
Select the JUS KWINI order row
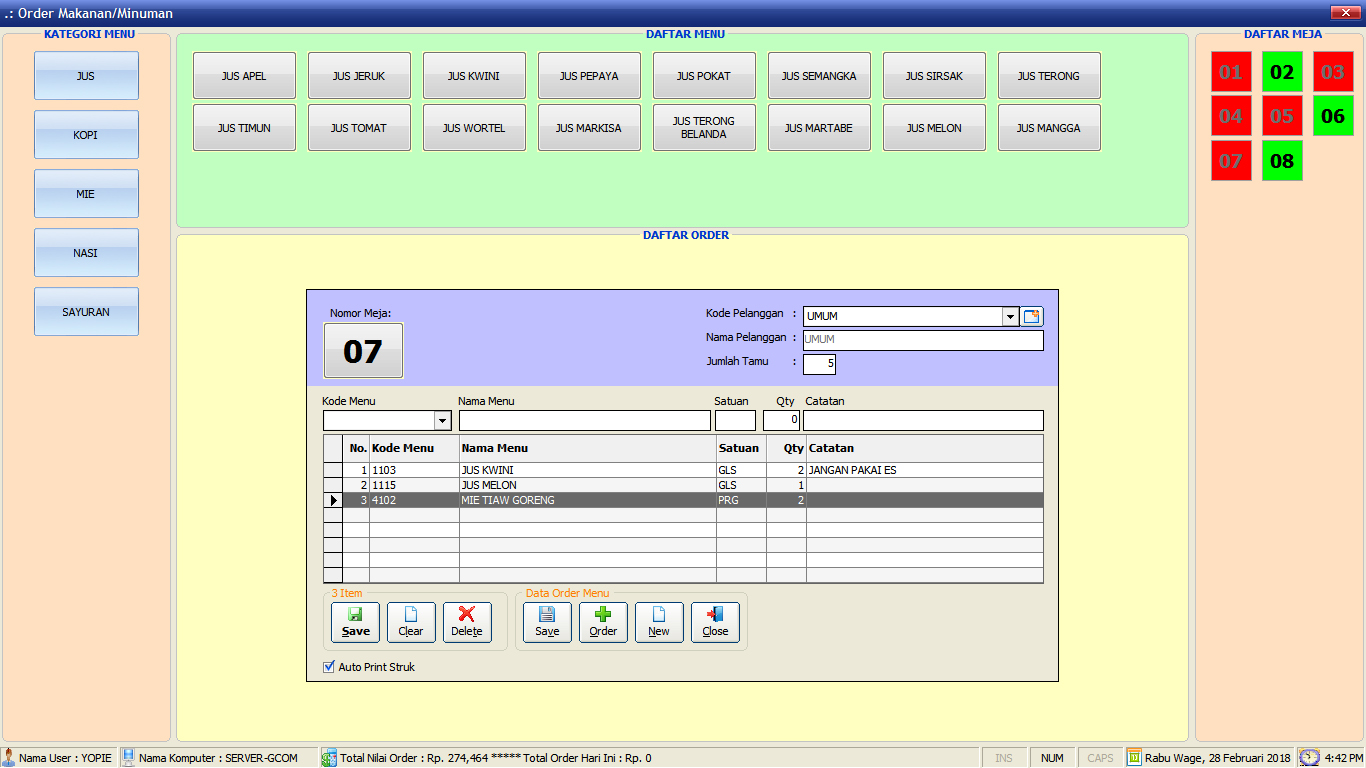coord(587,470)
